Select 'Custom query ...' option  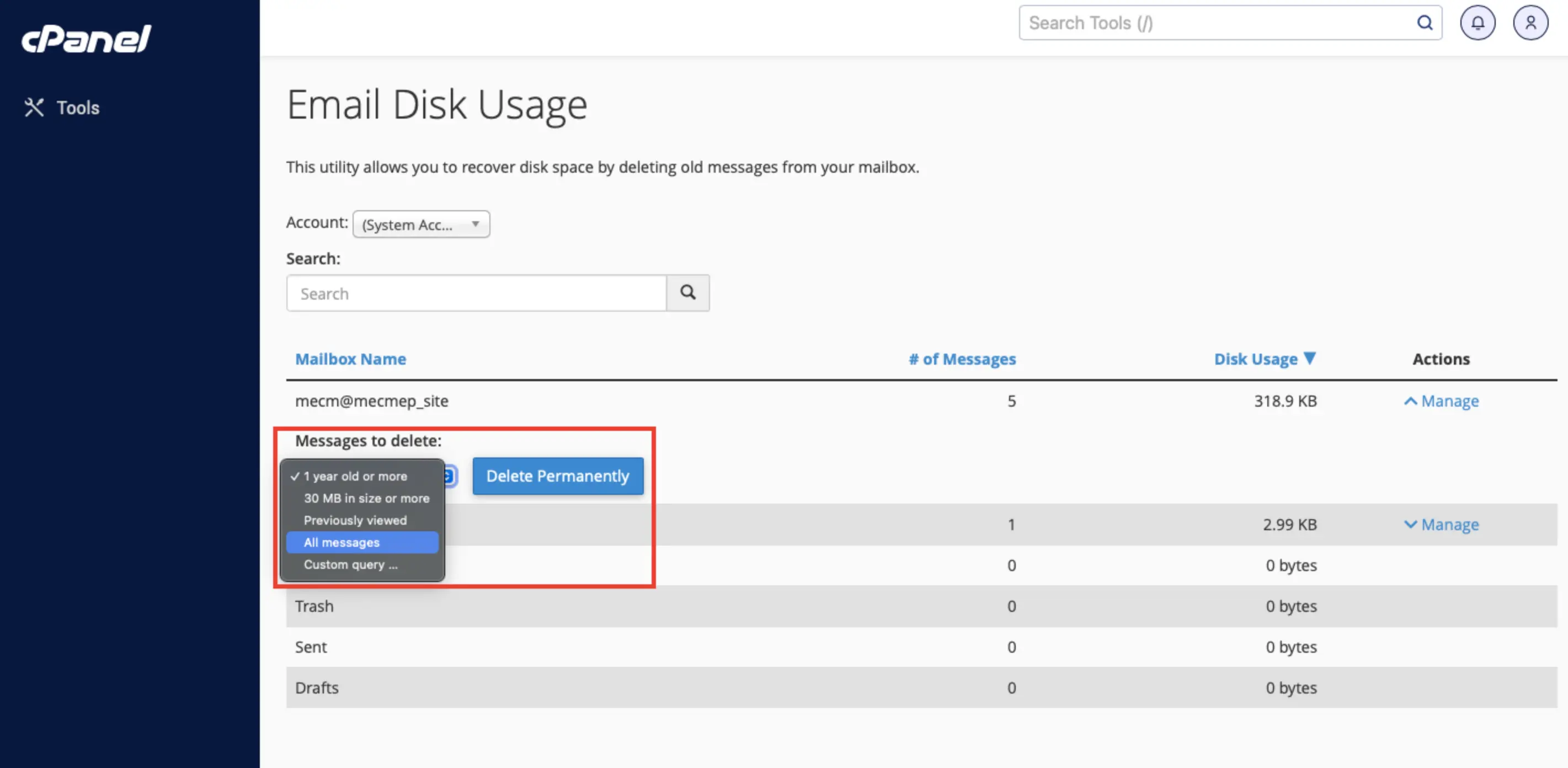(x=362, y=565)
